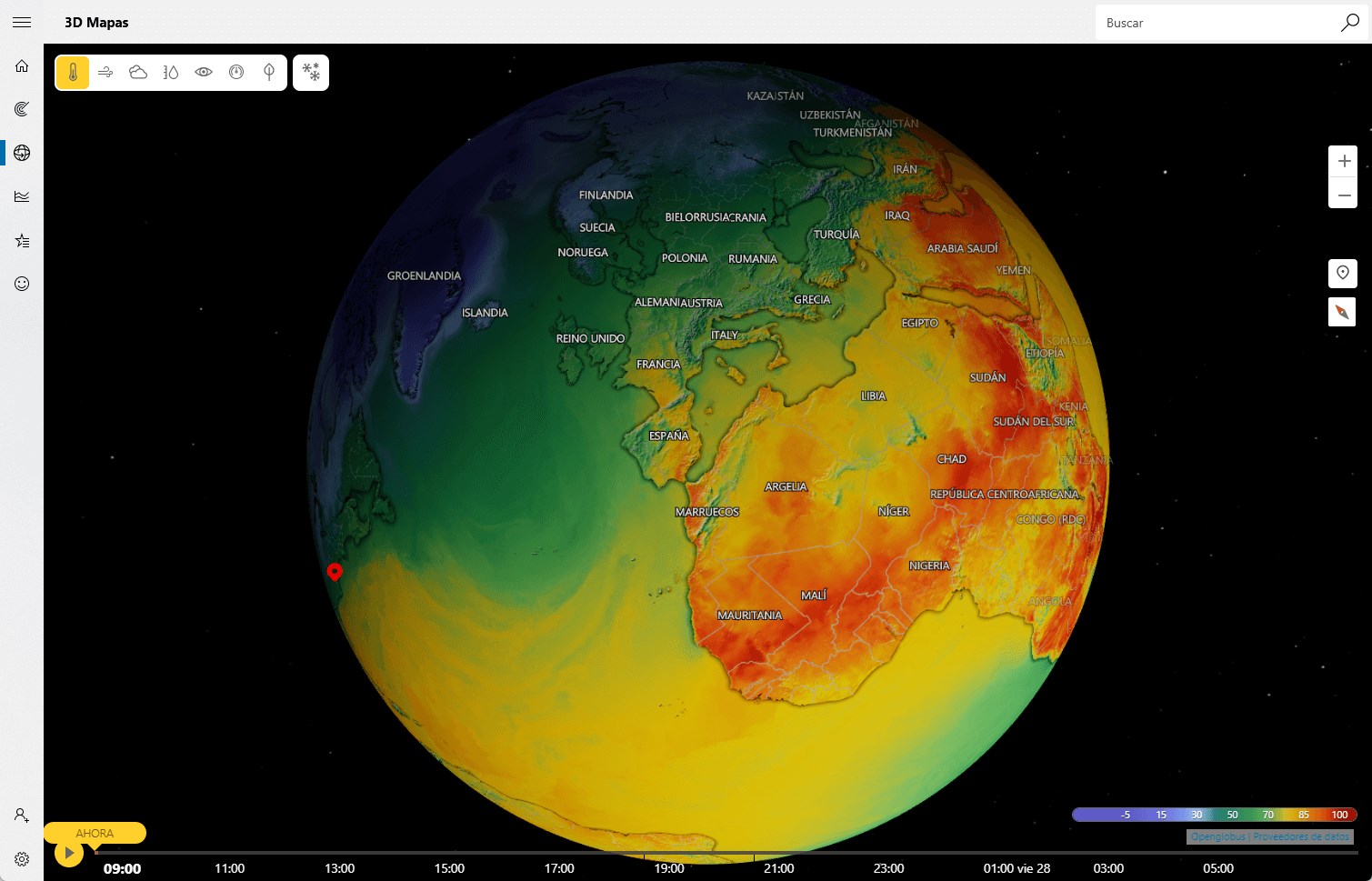Open the hamburger navigation menu

(x=22, y=23)
